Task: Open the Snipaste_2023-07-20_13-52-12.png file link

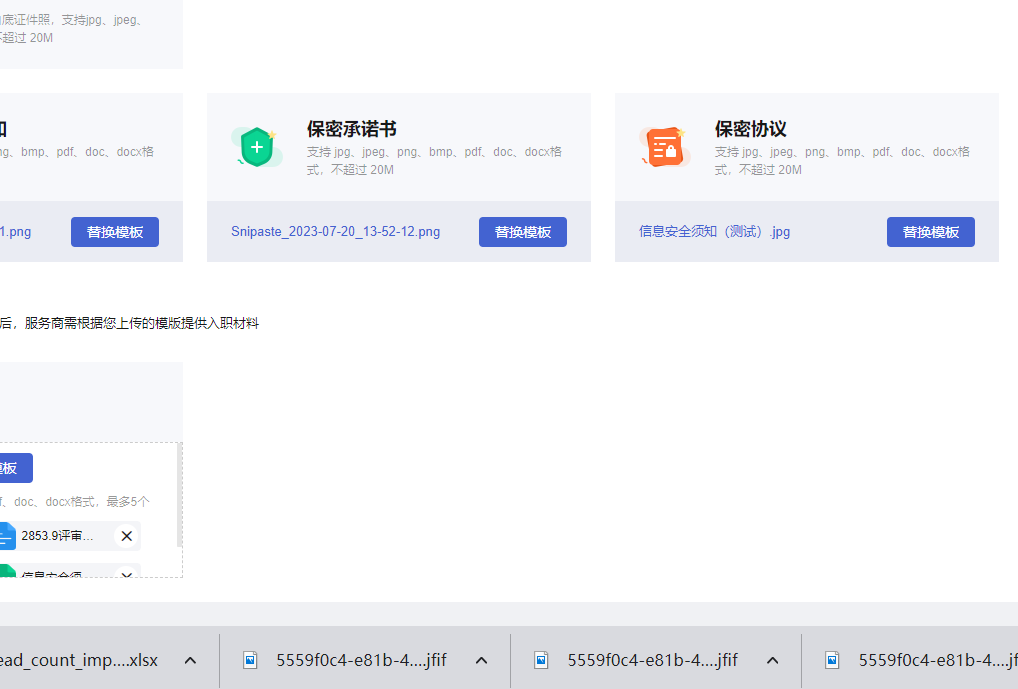Action: pos(335,232)
